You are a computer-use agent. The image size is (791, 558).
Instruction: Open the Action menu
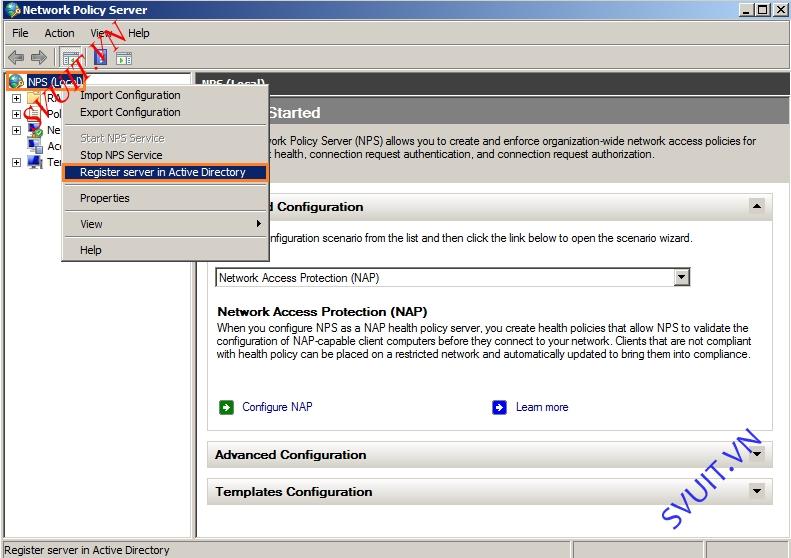coord(60,33)
